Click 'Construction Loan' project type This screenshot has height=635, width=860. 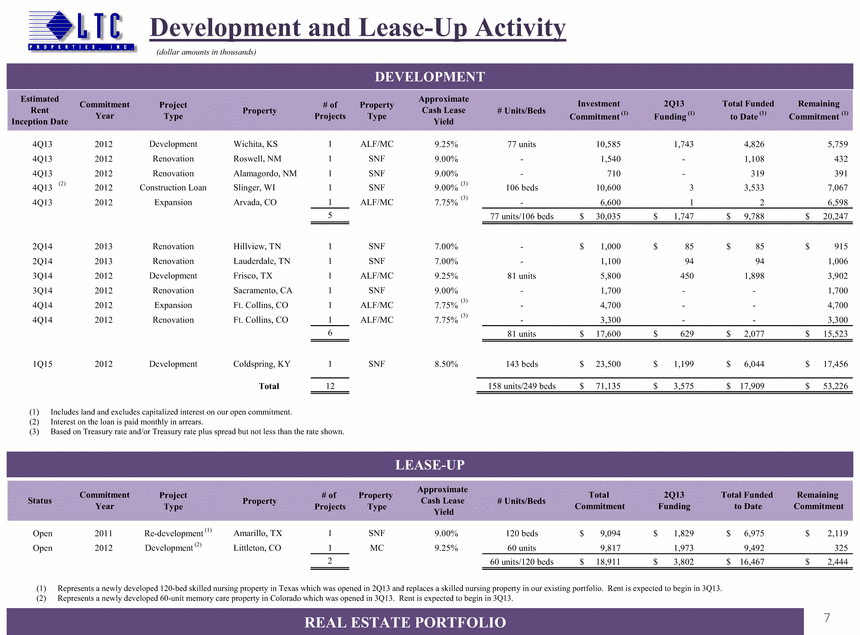pyautogui.click(x=173, y=188)
